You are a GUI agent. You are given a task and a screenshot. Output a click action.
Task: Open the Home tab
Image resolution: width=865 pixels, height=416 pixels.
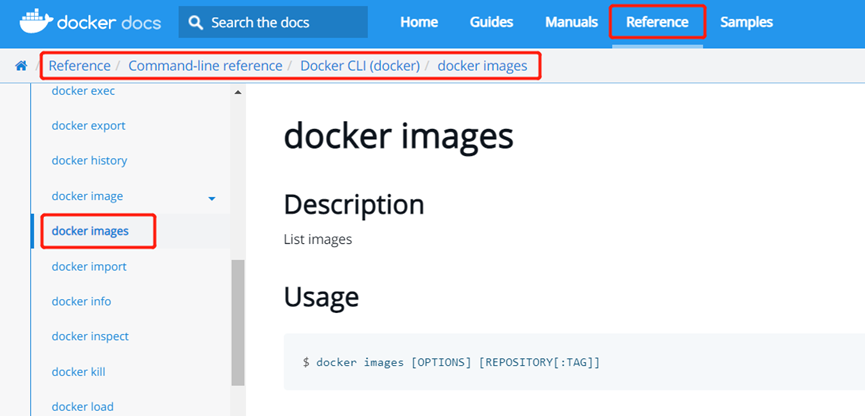(x=419, y=22)
